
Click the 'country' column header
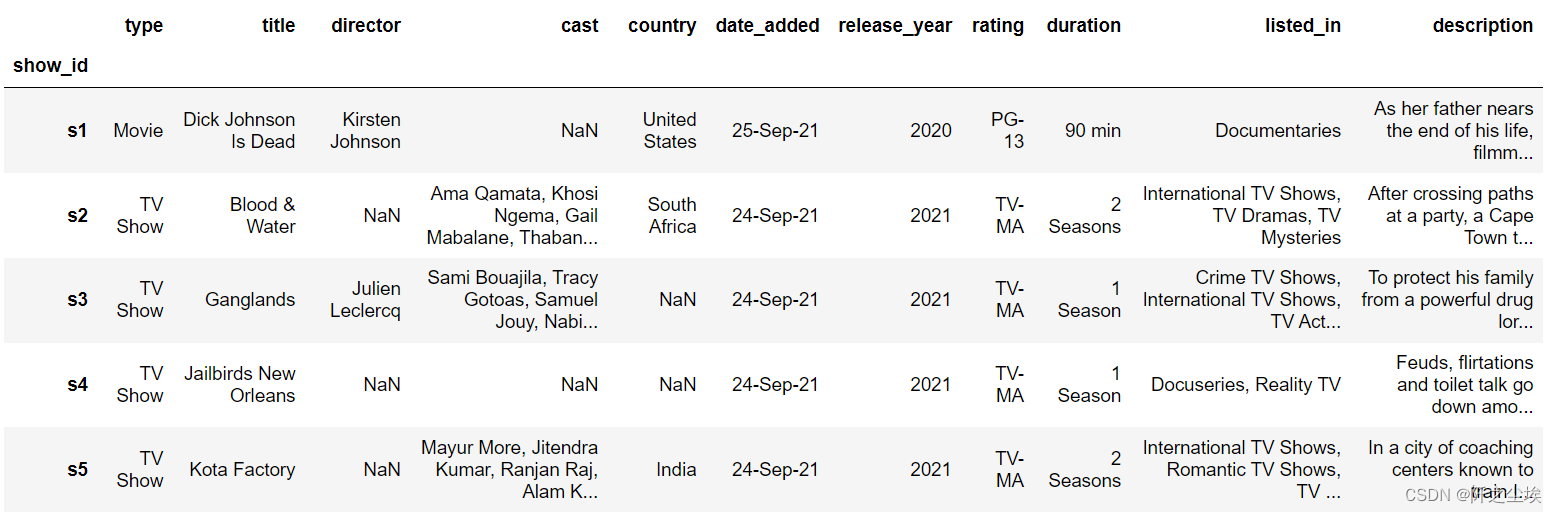point(662,26)
